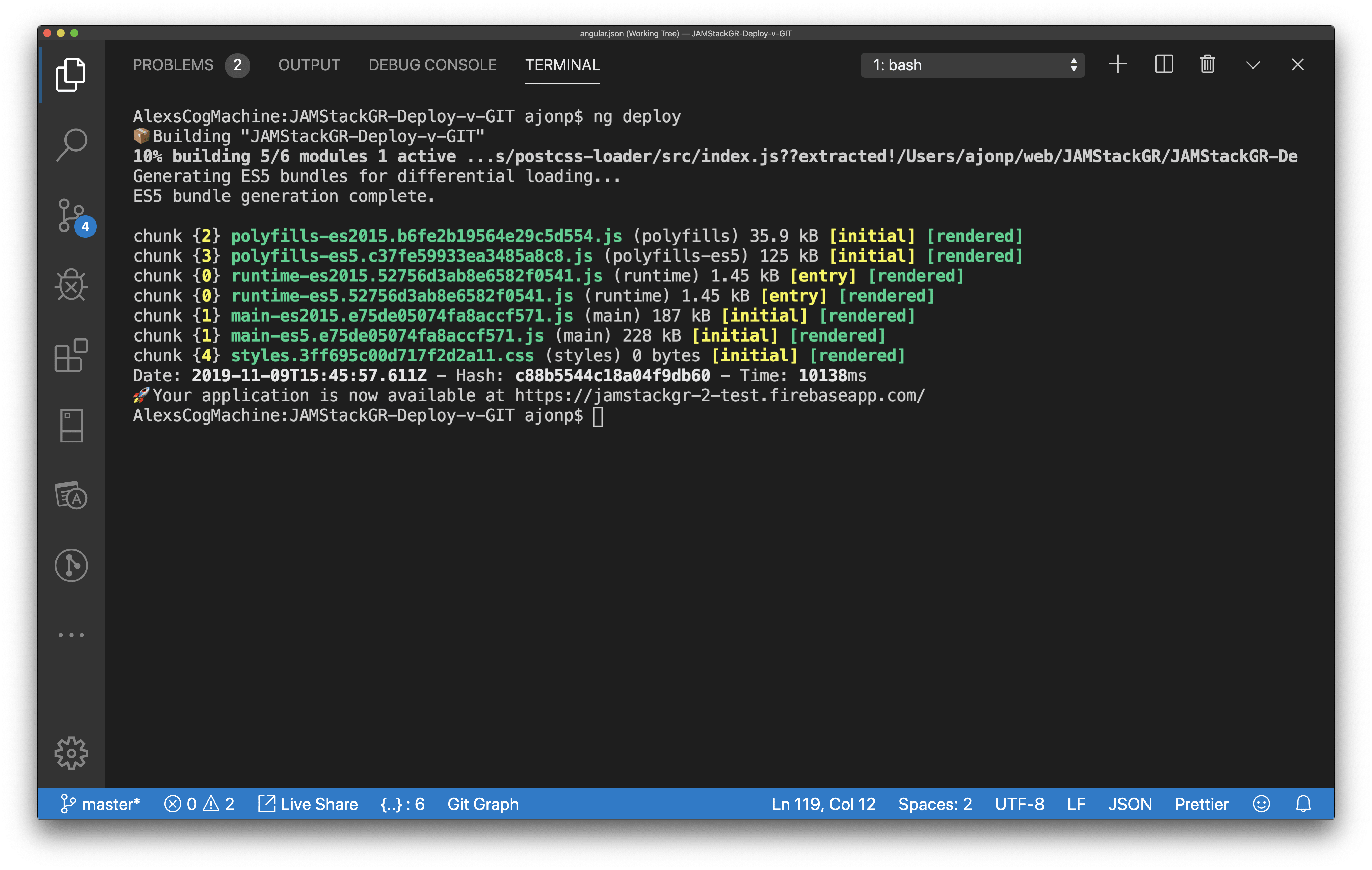This screenshot has width=1372, height=870.
Task: Open notifications bell icon
Action: click(x=1303, y=804)
